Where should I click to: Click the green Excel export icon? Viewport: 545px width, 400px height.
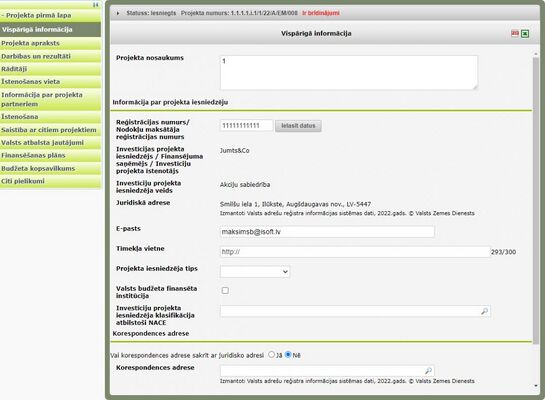(525, 33)
